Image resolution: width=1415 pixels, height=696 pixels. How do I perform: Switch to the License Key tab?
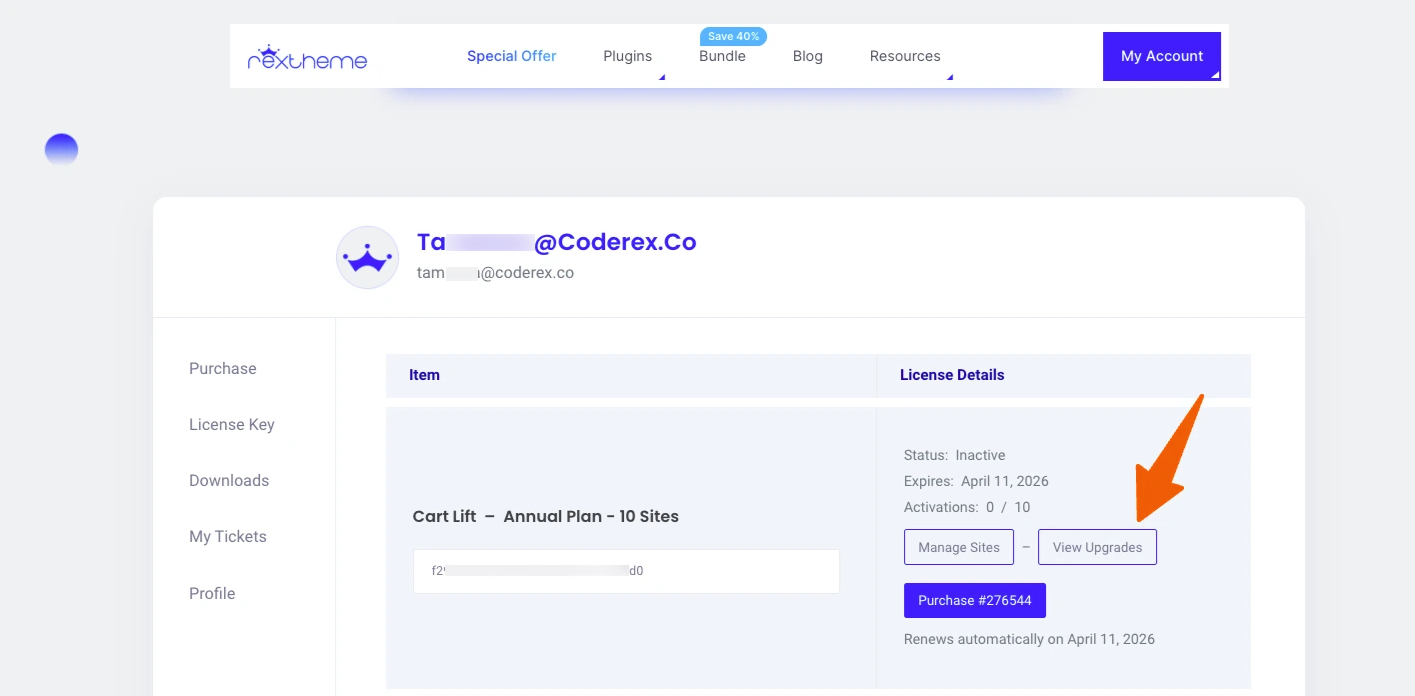[x=232, y=424]
